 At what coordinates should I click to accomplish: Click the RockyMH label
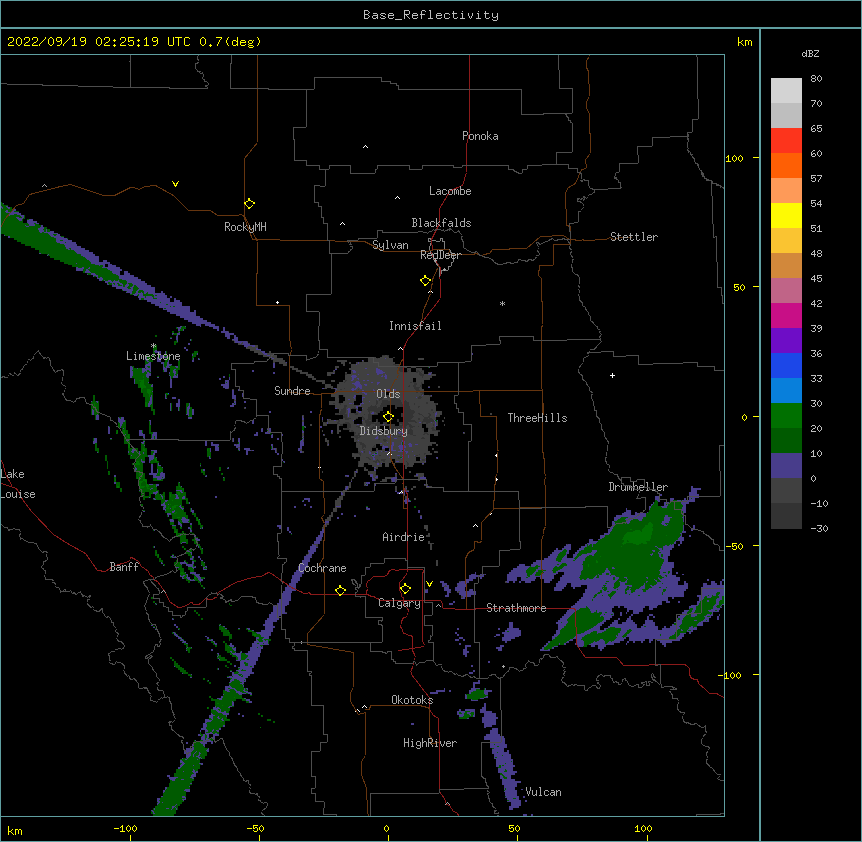point(245,227)
